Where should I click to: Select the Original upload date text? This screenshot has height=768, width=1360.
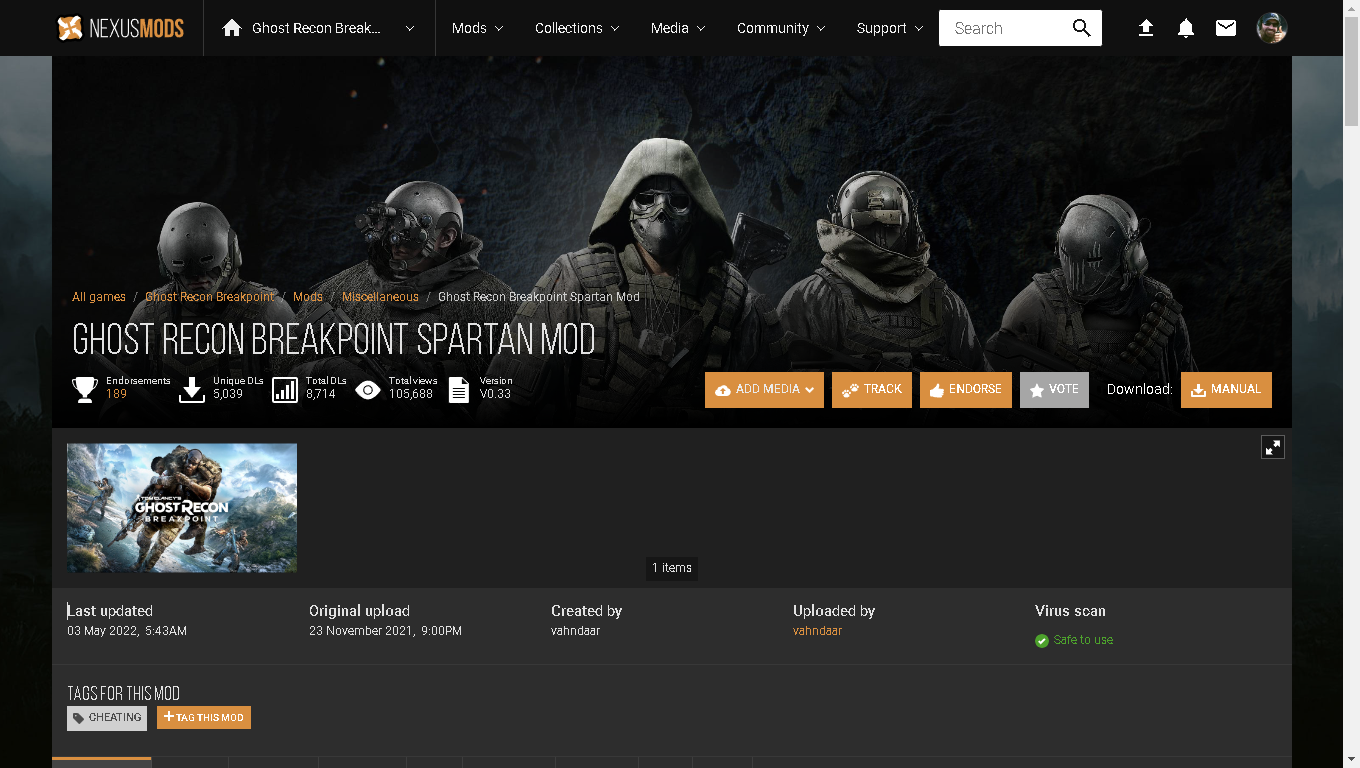(x=385, y=631)
